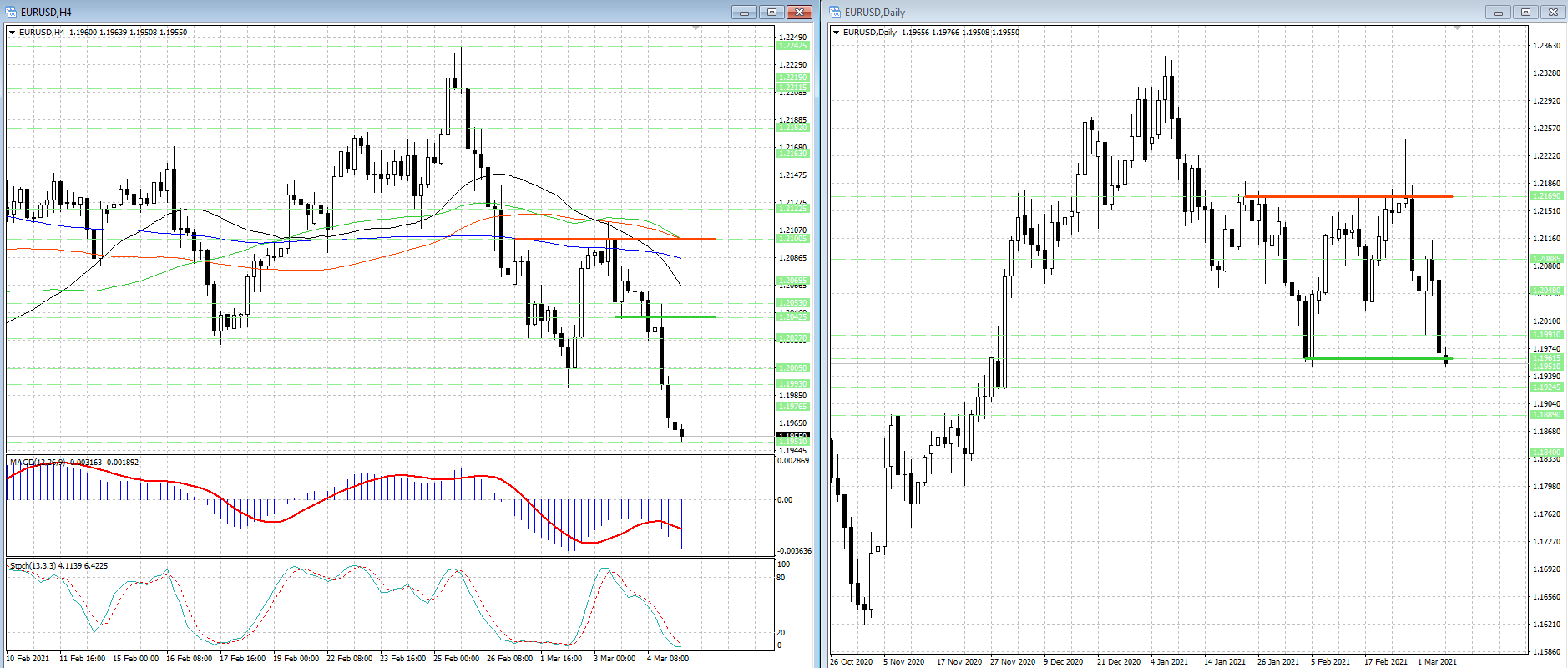
Task: Click the 1.22490 price label on H4 axis
Action: tap(792, 38)
